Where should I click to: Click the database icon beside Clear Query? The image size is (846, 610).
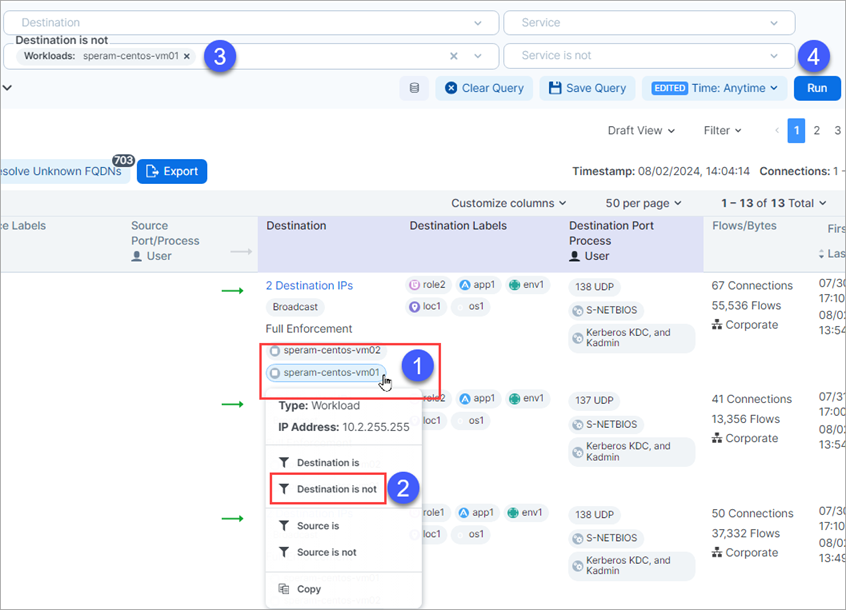pyautogui.click(x=415, y=88)
